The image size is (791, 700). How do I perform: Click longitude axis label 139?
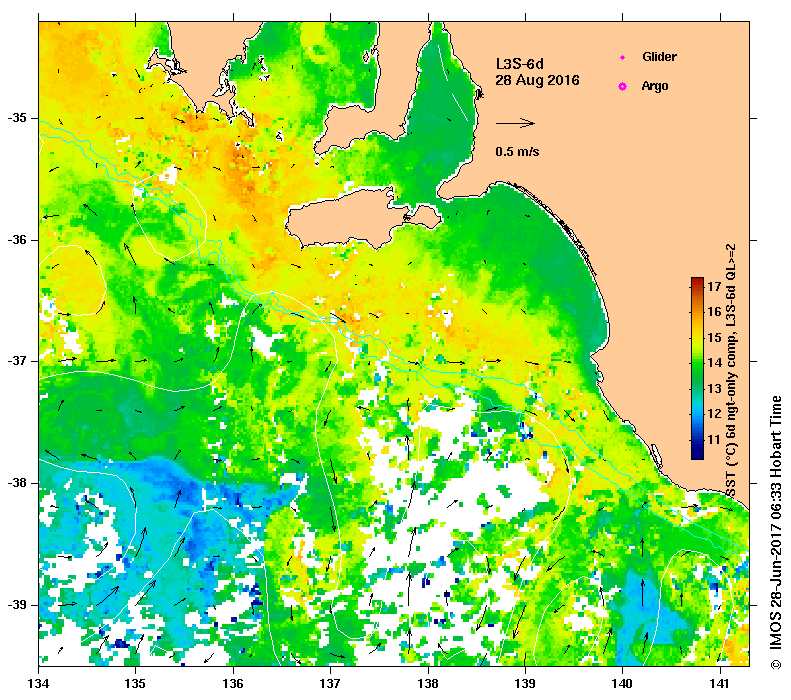(x=526, y=683)
